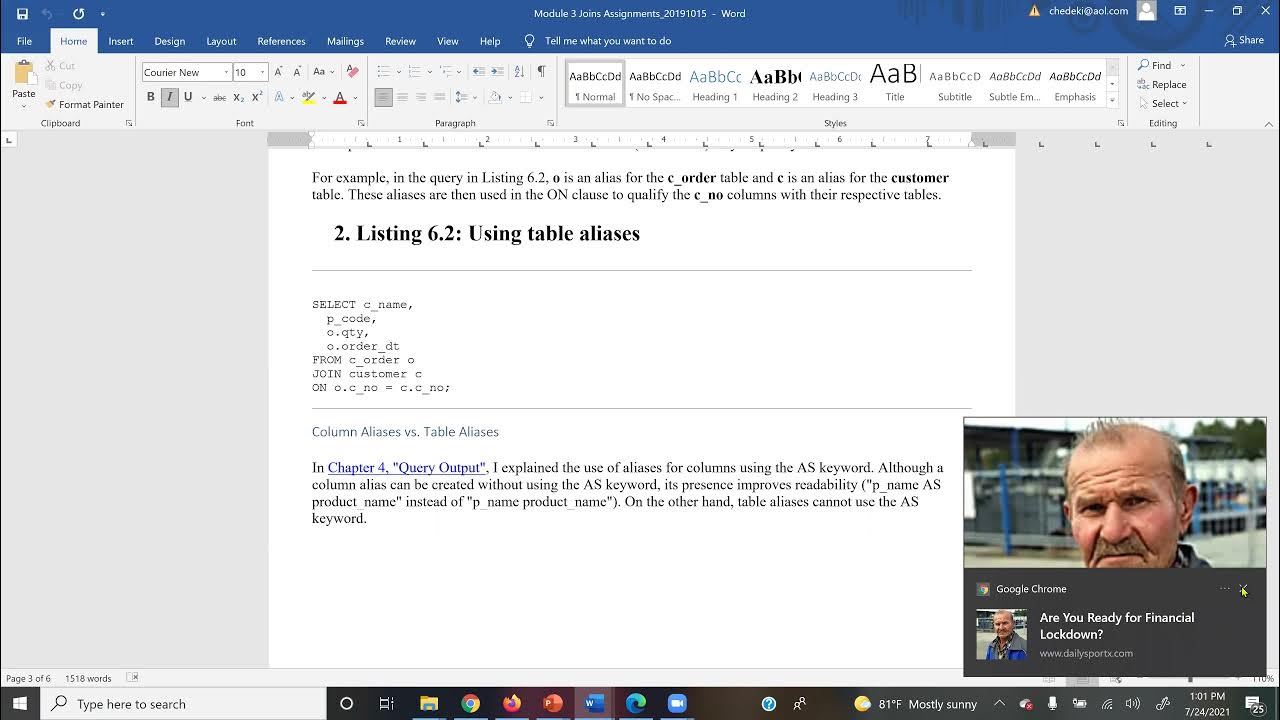Open the font size dropdown

(x=263, y=72)
